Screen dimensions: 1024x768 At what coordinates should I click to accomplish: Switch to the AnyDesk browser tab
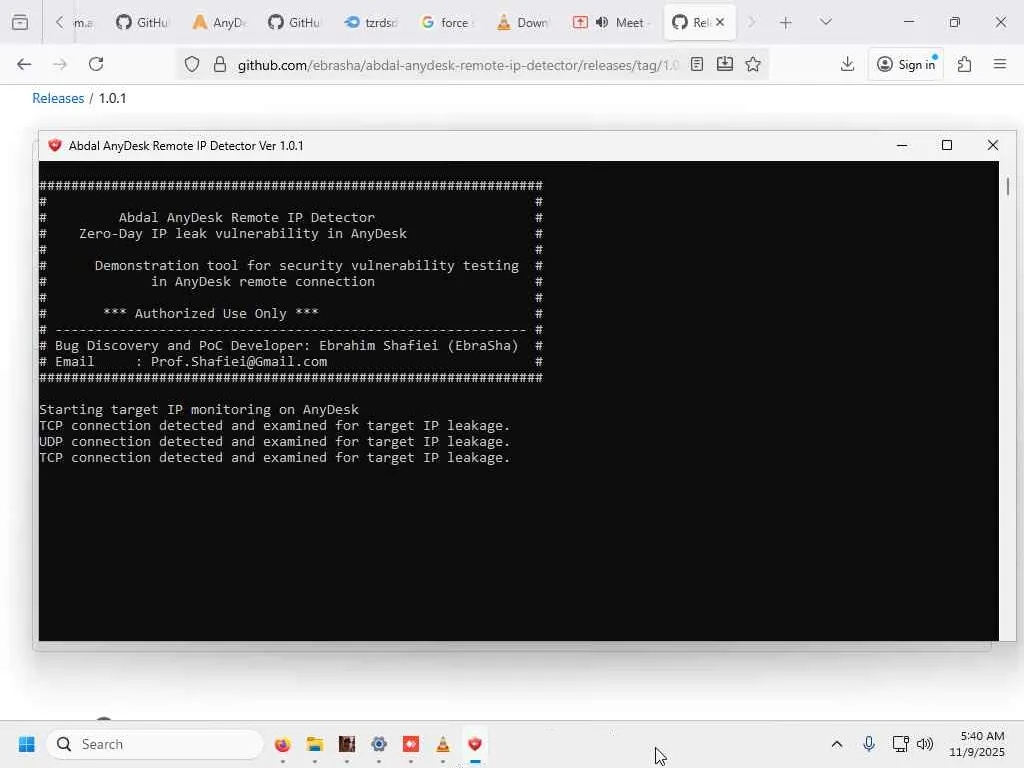coord(219,22)
